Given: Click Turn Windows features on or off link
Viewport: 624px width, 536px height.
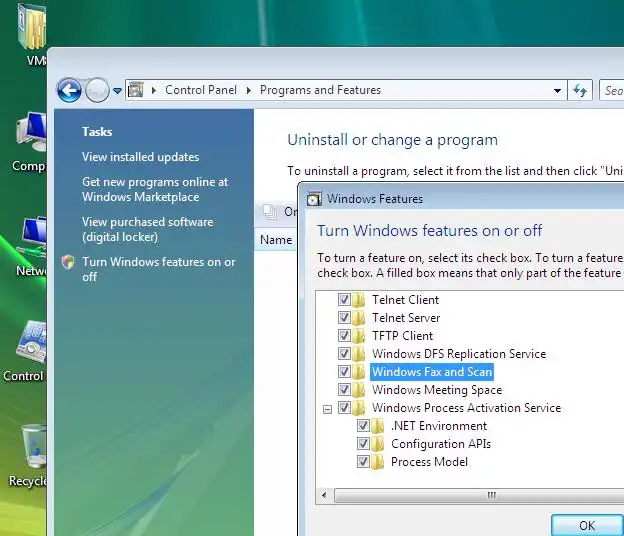Looking at the screenshot, I should click(x=159, y=269).
